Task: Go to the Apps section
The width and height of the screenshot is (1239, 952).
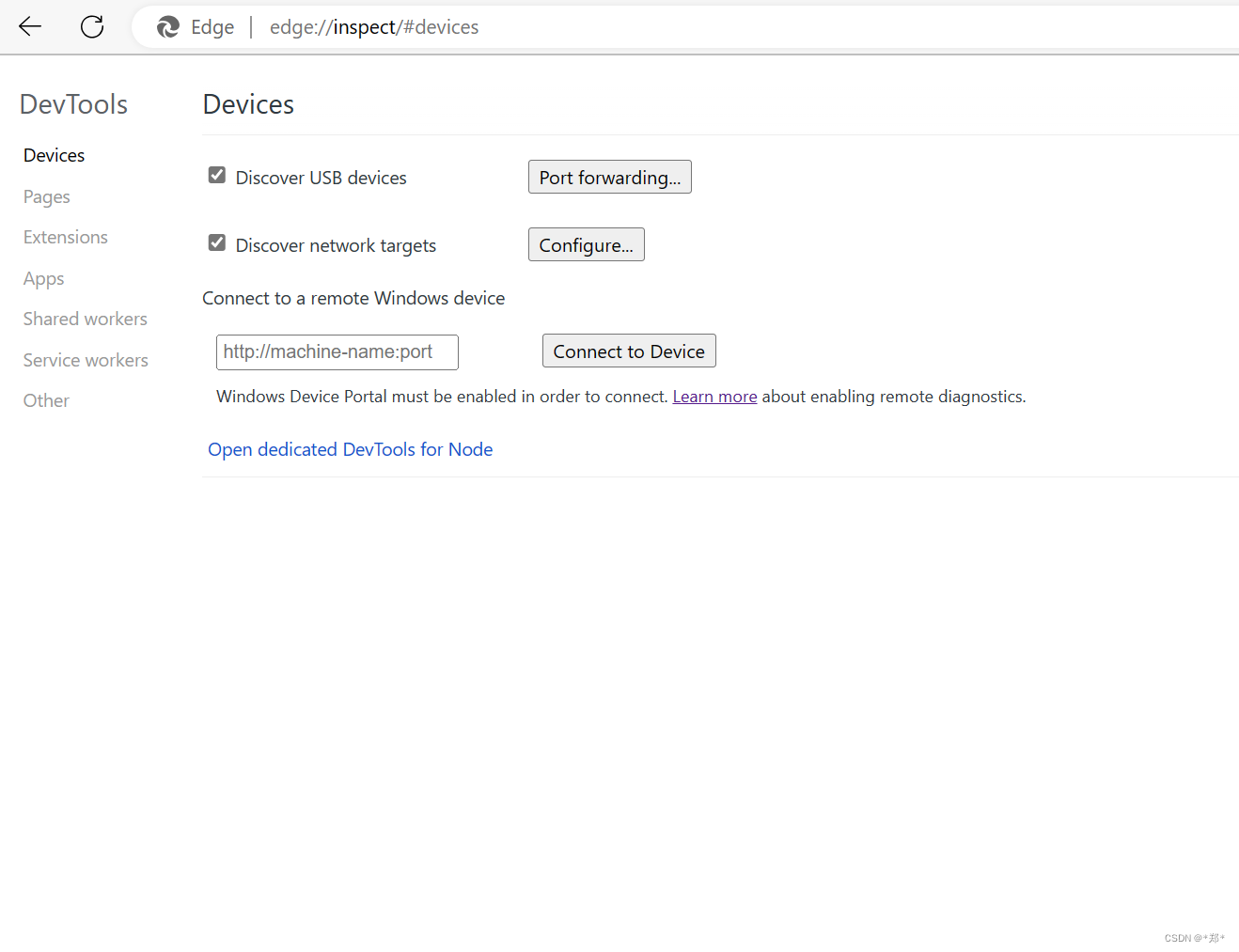Action: point(44,278)
